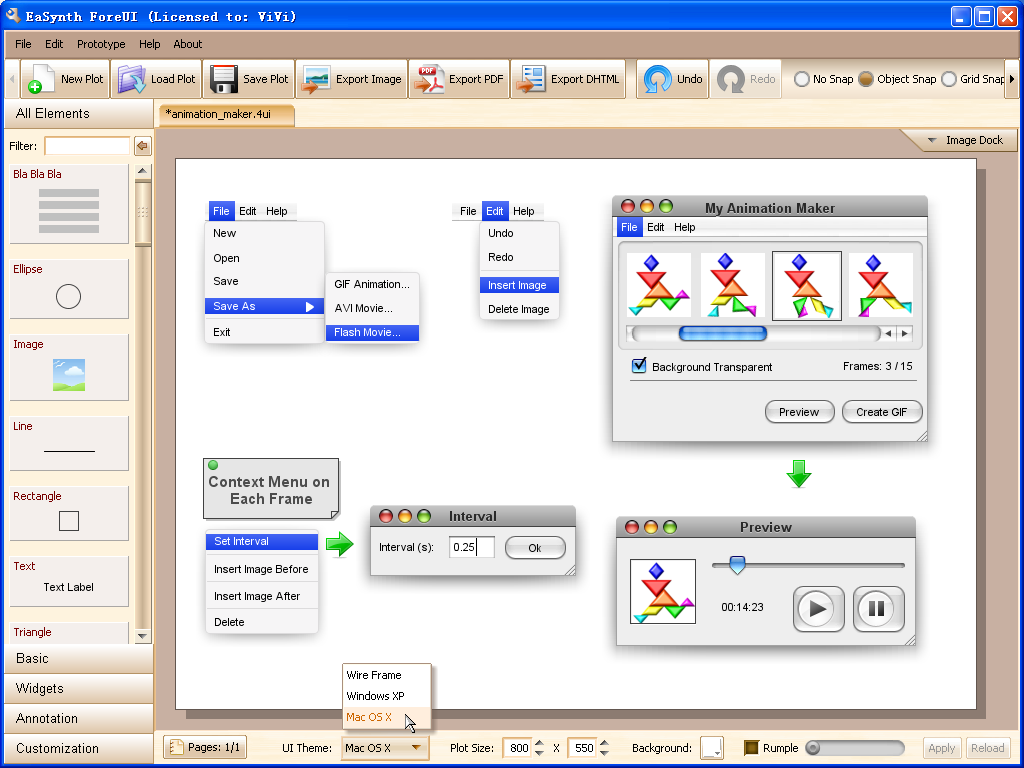Toggle the Rumple checkbox

(x=751, y=748)
